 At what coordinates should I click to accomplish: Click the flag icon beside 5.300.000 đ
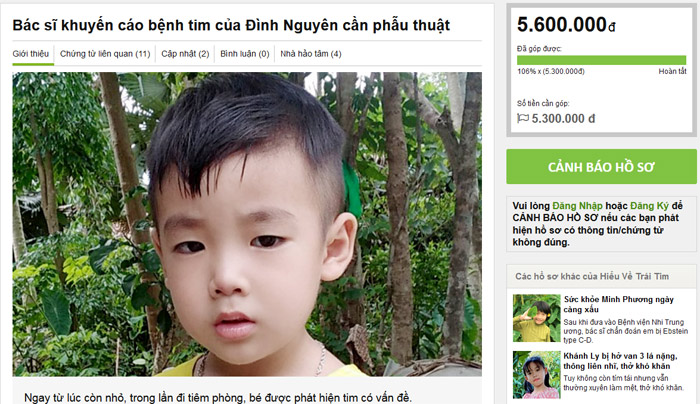point(523,118)
